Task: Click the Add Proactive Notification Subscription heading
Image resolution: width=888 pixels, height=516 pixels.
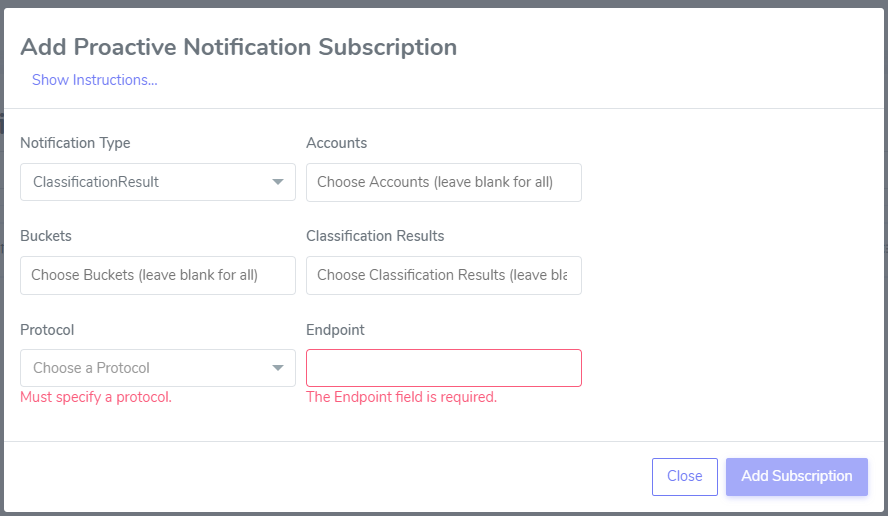Action: click(x=238, y=47)
